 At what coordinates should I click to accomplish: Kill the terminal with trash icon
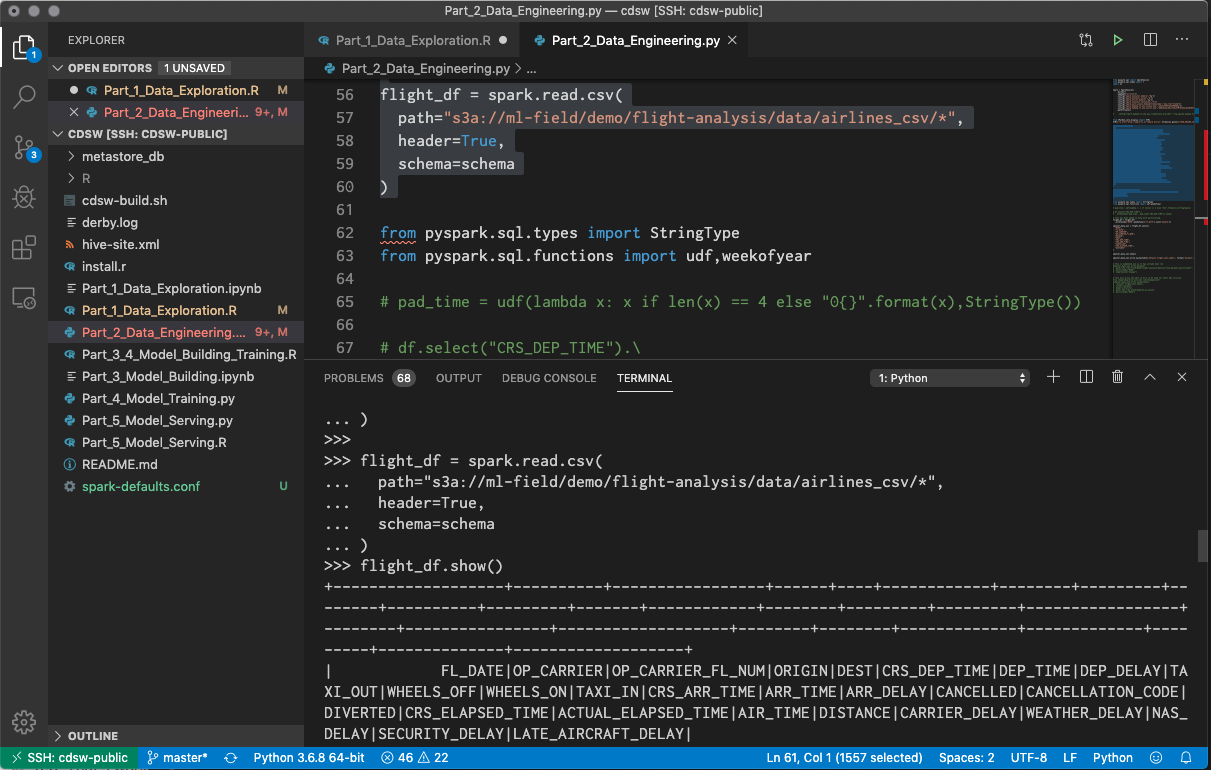[1118, 377]
